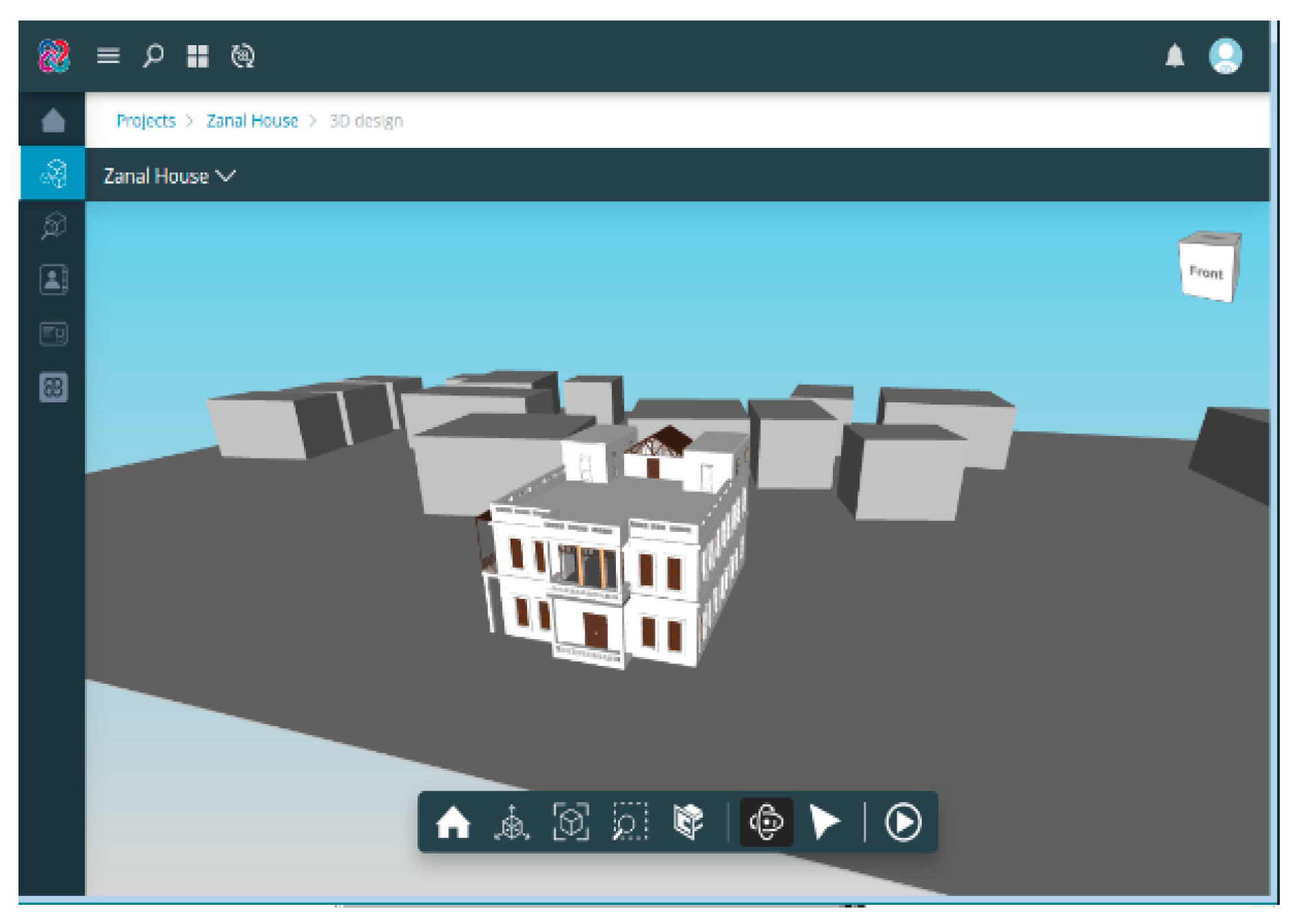This screenshot has width=1301, height=924.
Task: Open the contacts sidebar icon
Action: [x=53, y=280]
